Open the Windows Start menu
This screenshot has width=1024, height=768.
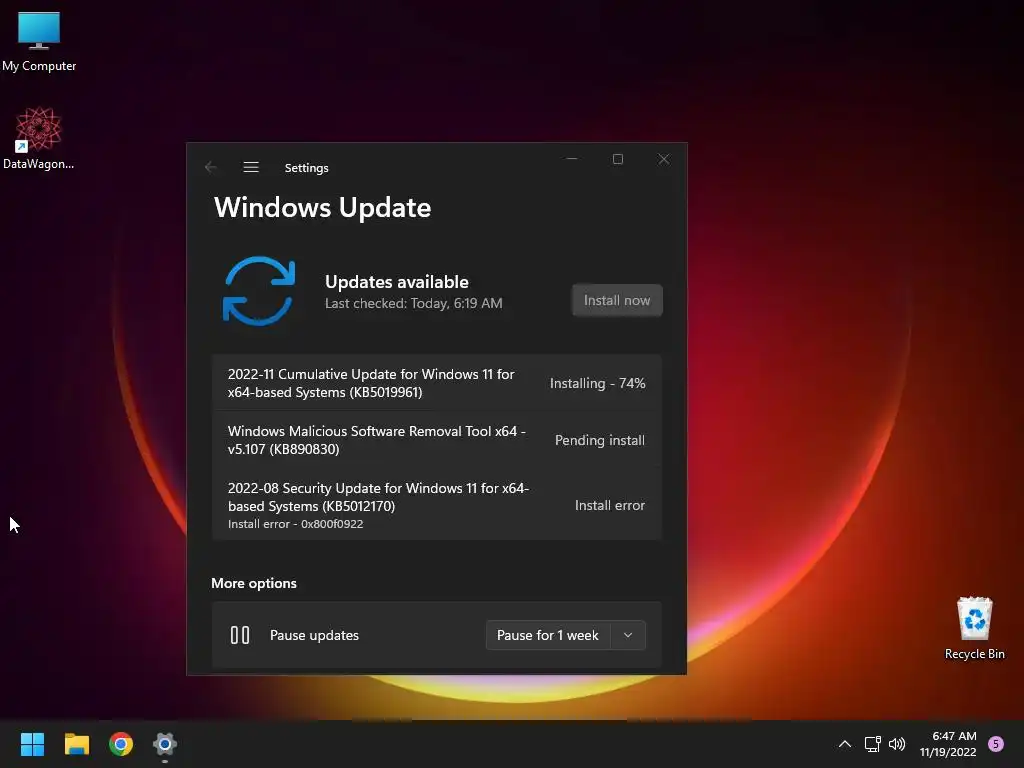(32, 744)
